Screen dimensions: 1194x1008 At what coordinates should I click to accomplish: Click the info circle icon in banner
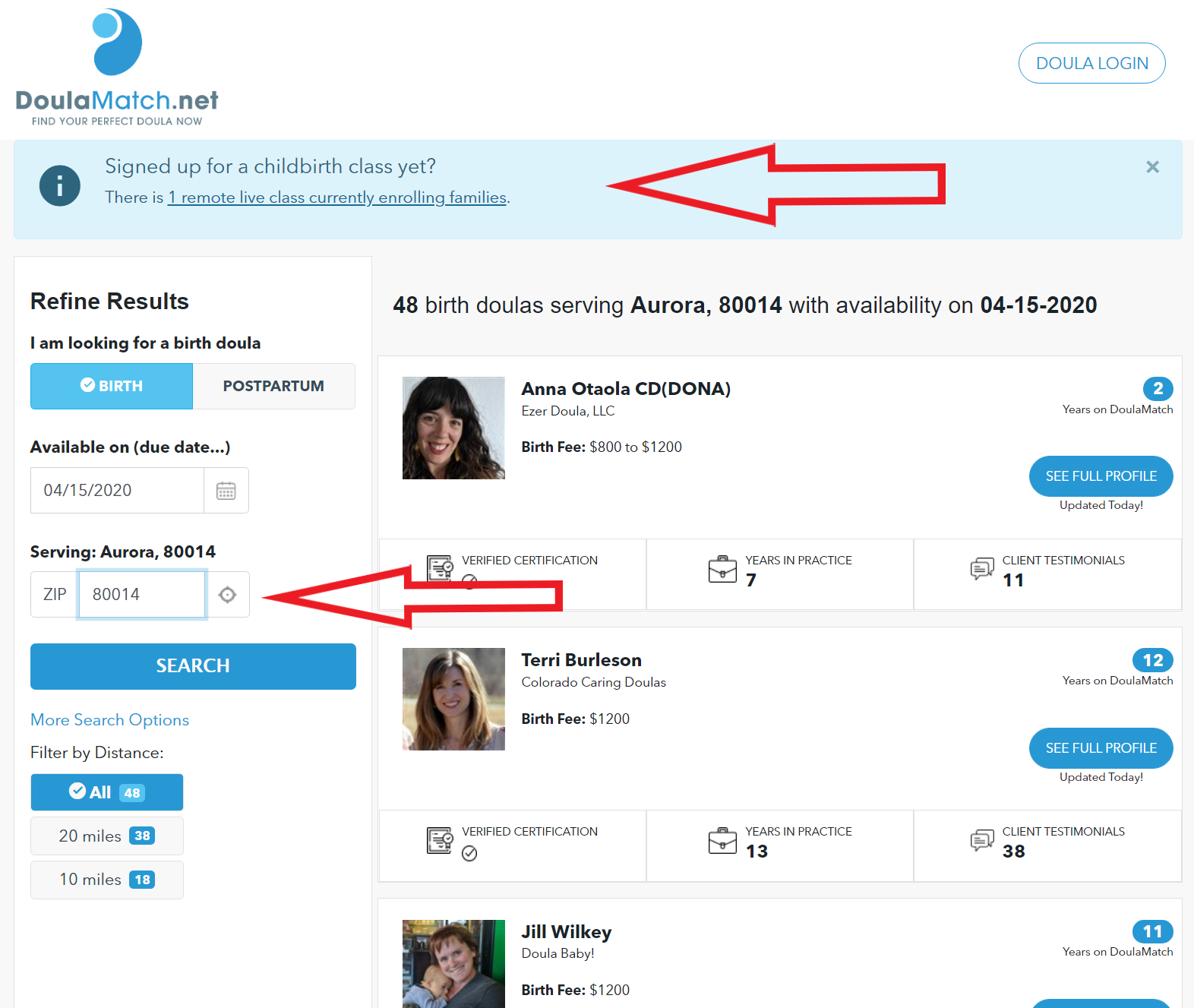[60, 185]
